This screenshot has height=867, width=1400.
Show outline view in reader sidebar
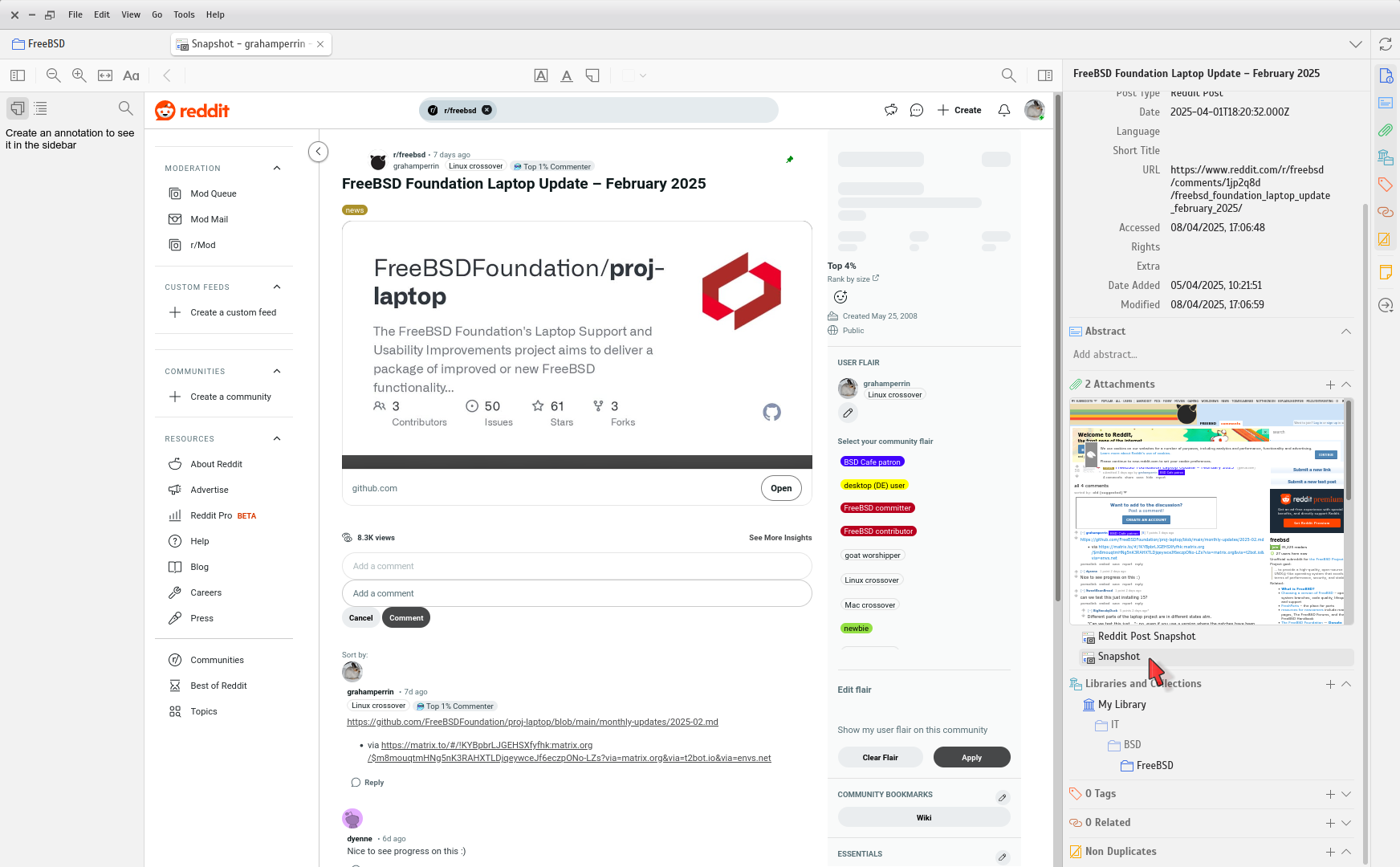pos(41,108)
